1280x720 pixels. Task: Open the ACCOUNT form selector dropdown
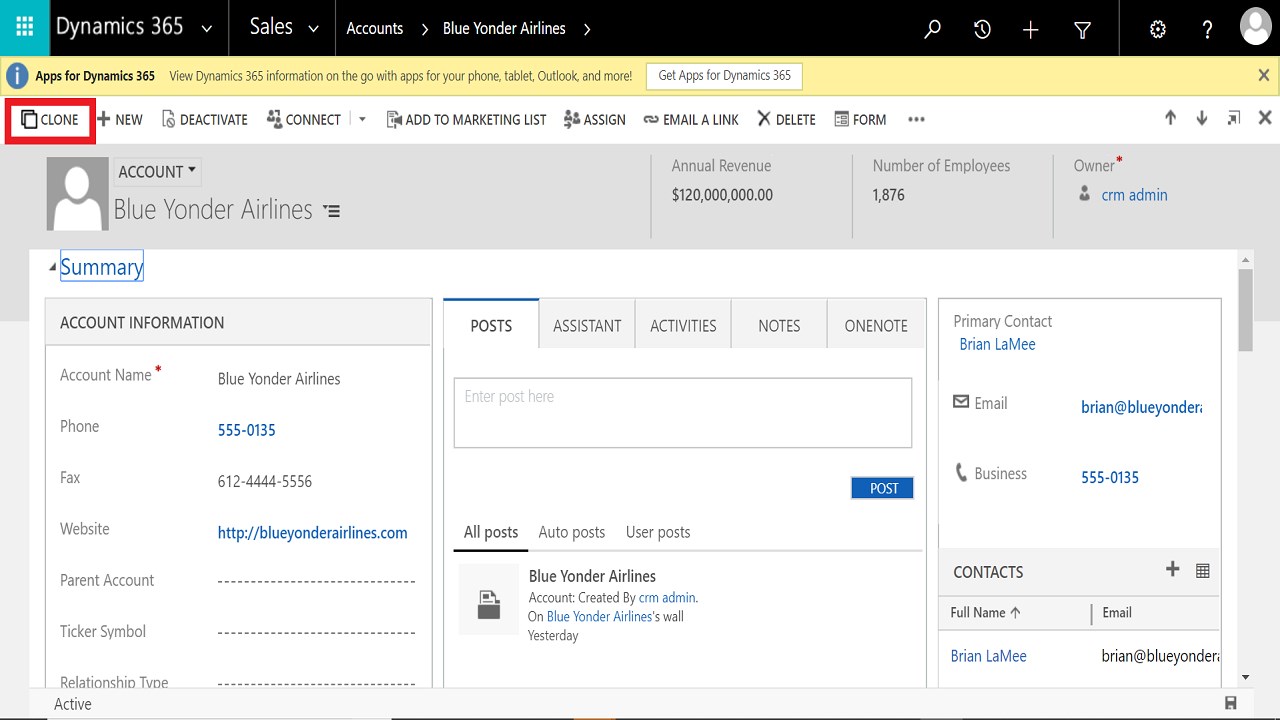[x=157, y=172]
